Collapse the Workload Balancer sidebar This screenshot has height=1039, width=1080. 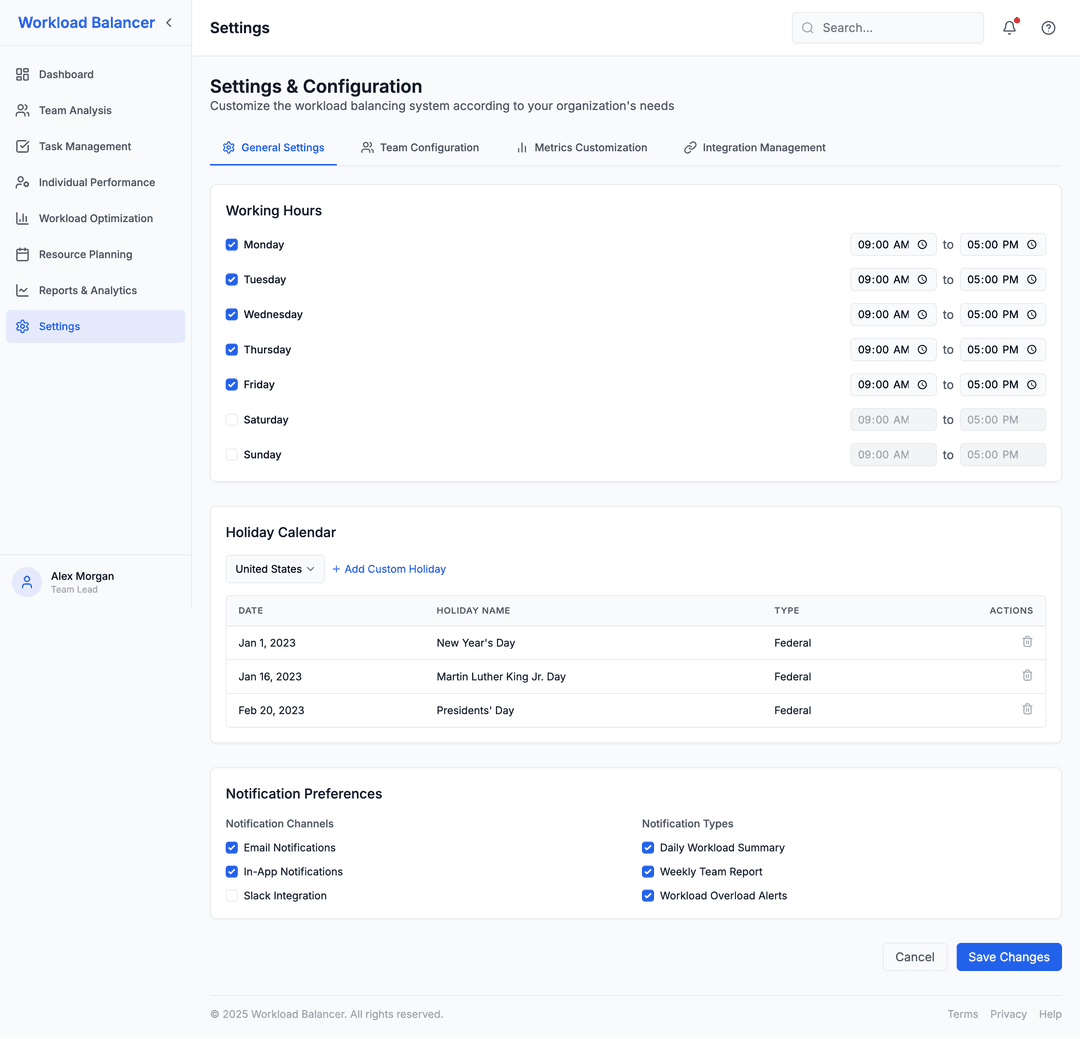click(x=168, y=22)
